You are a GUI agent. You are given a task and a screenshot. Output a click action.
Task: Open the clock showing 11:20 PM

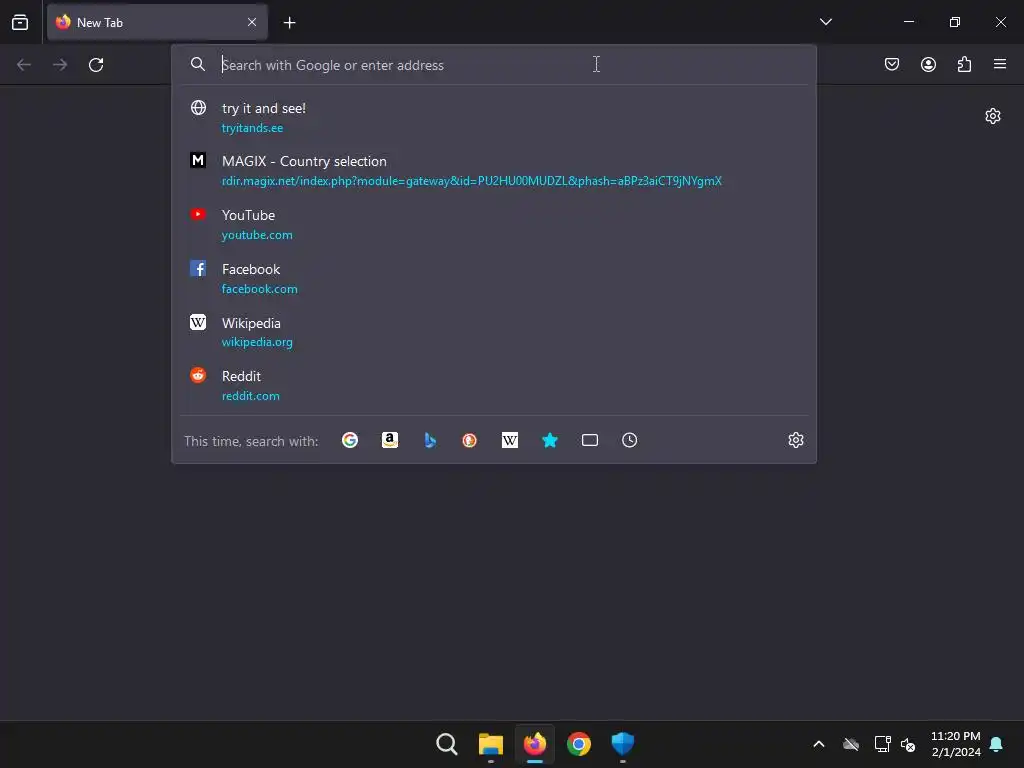tap(955, 744)
